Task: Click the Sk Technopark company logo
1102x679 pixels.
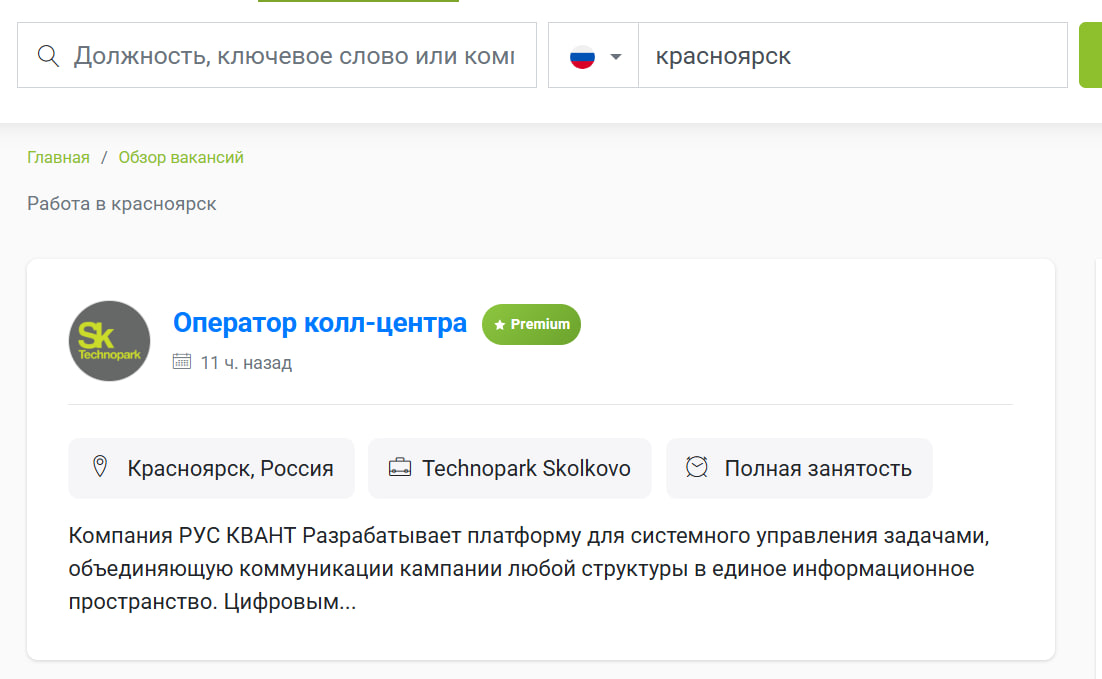Action: point(109,341)
